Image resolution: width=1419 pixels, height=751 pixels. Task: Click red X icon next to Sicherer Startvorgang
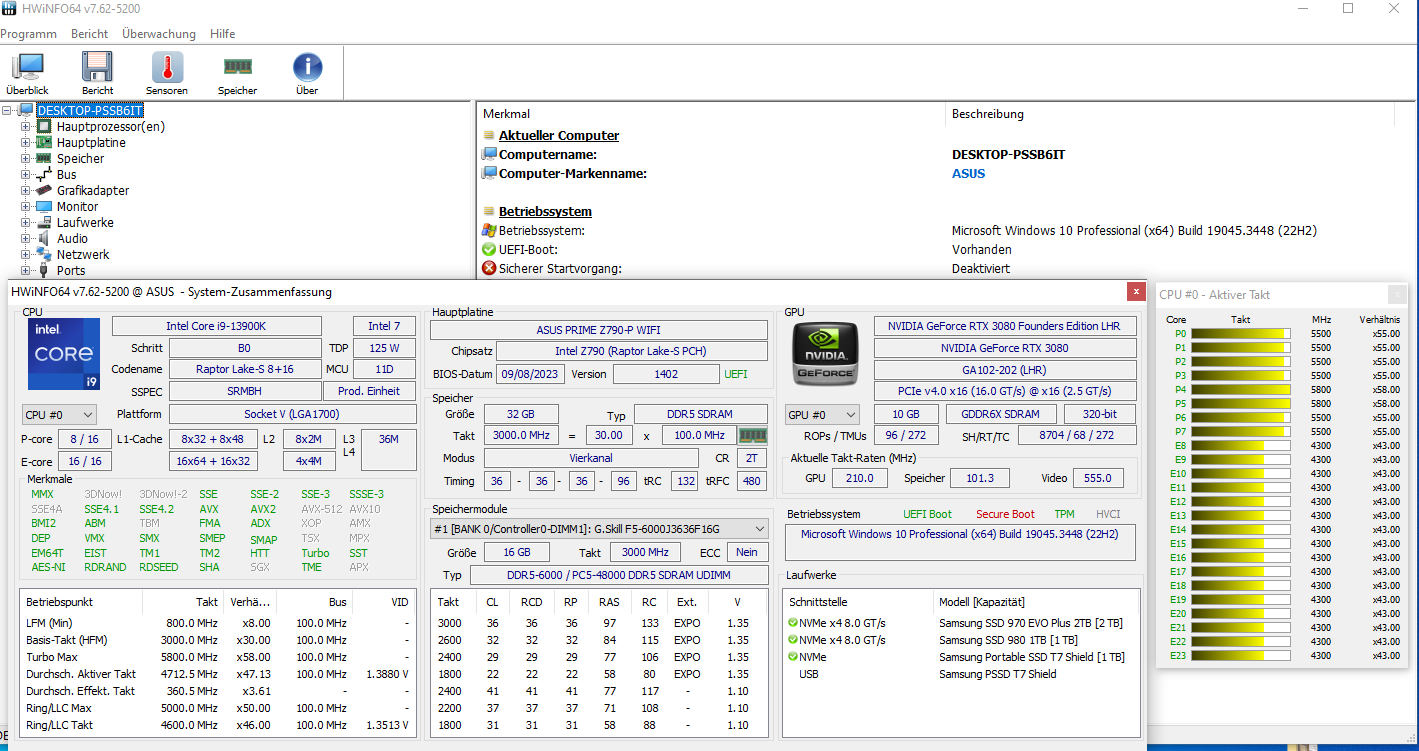click(x=489, y=268)
